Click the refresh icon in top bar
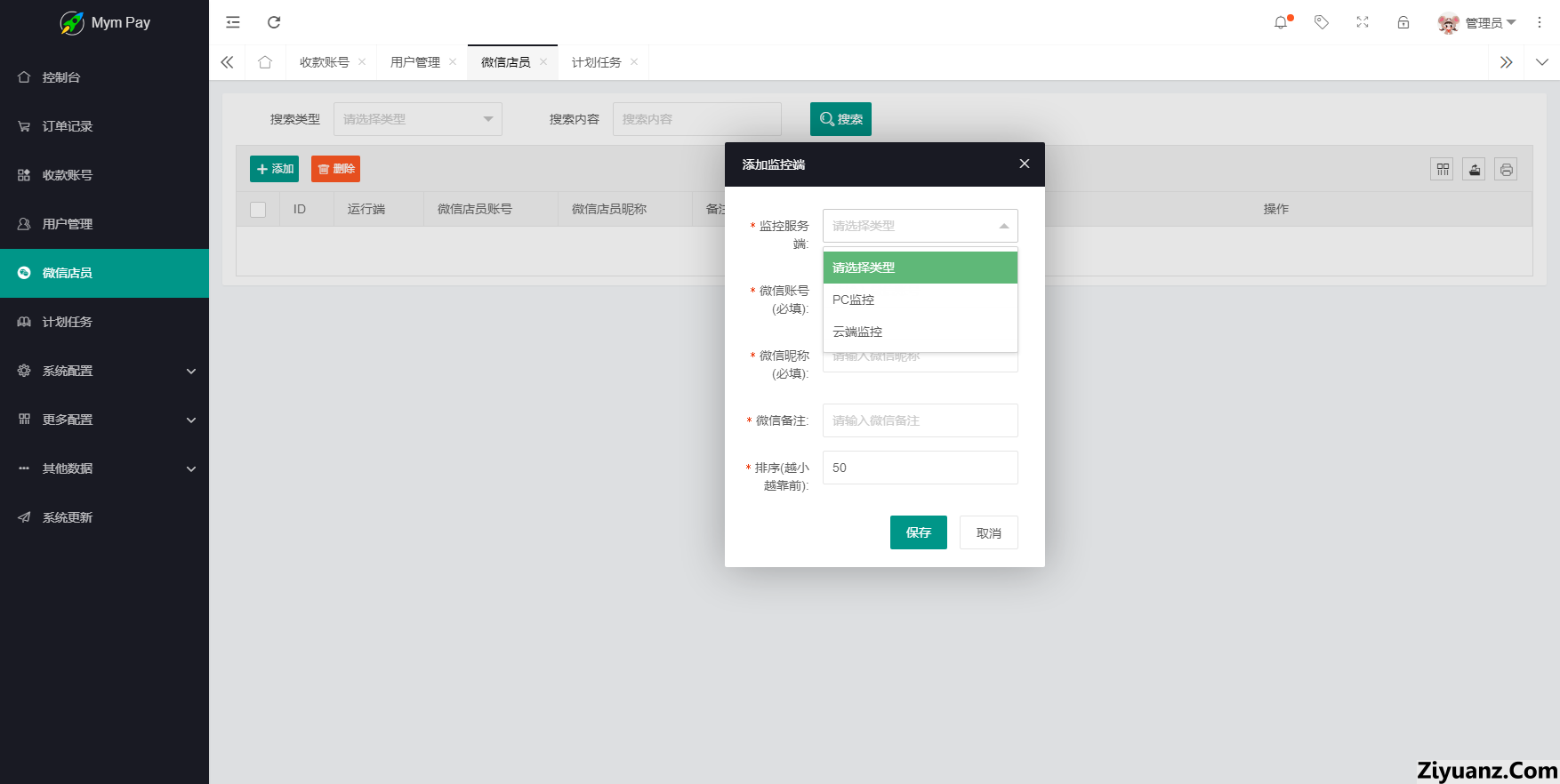Image resolution: width=1560 pixels, height=784 pixels. (x=274, y=22)
